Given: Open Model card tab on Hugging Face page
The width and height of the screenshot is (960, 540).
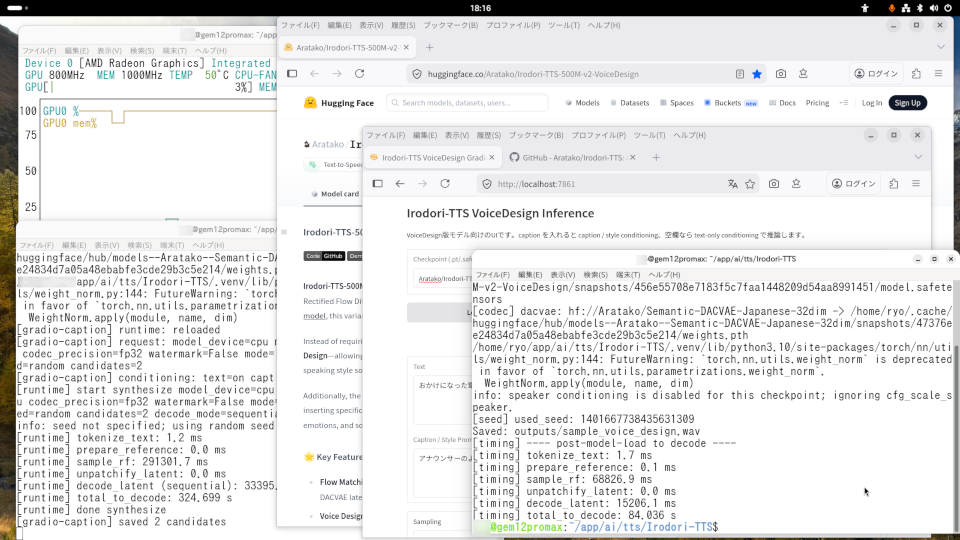Looking at the screenshot, I should [335, 194].
